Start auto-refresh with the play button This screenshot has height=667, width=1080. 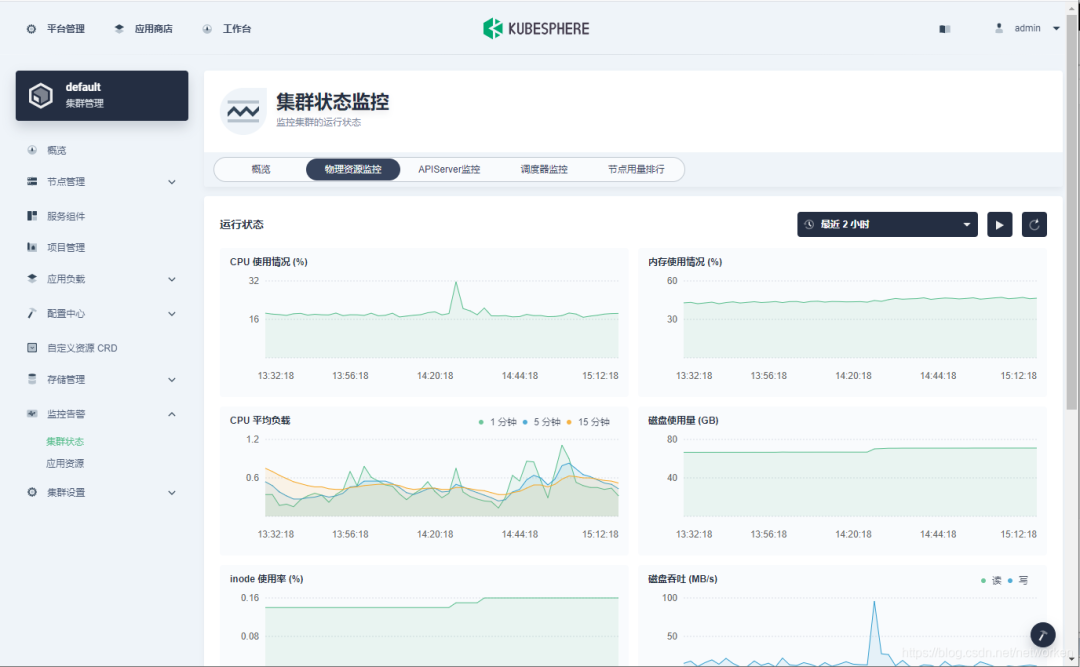999,224
